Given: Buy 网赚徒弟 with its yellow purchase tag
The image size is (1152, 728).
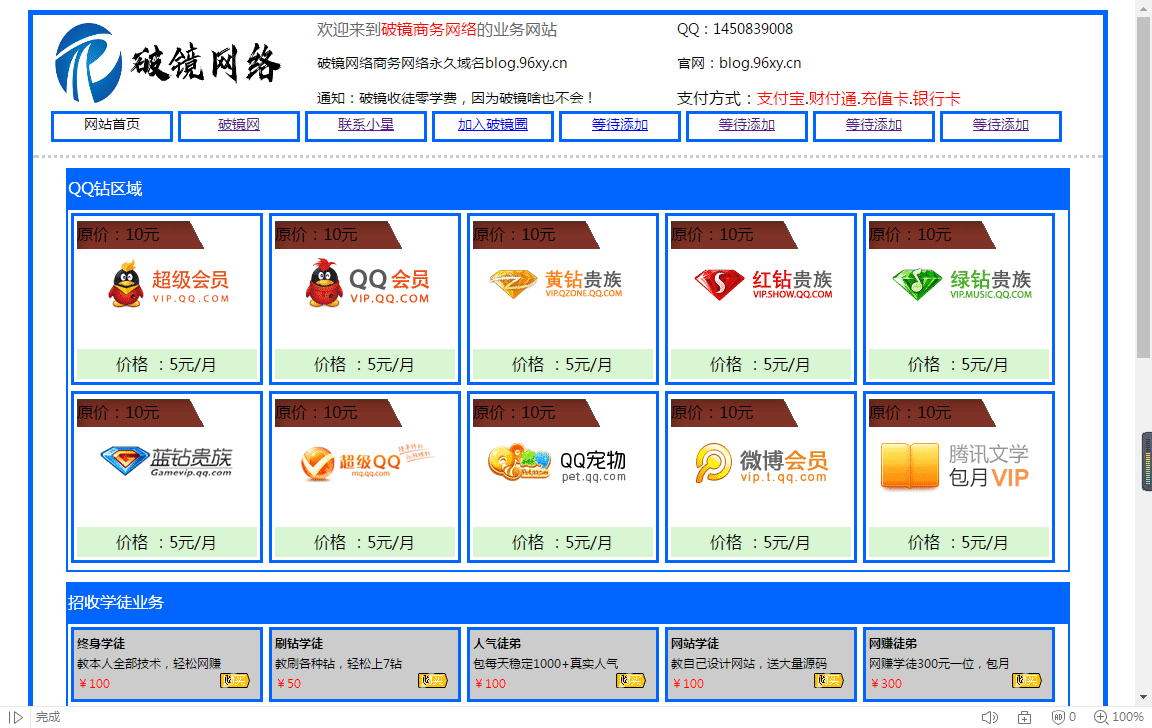Looking at the screenshot, I should (x=1027, y=681).
